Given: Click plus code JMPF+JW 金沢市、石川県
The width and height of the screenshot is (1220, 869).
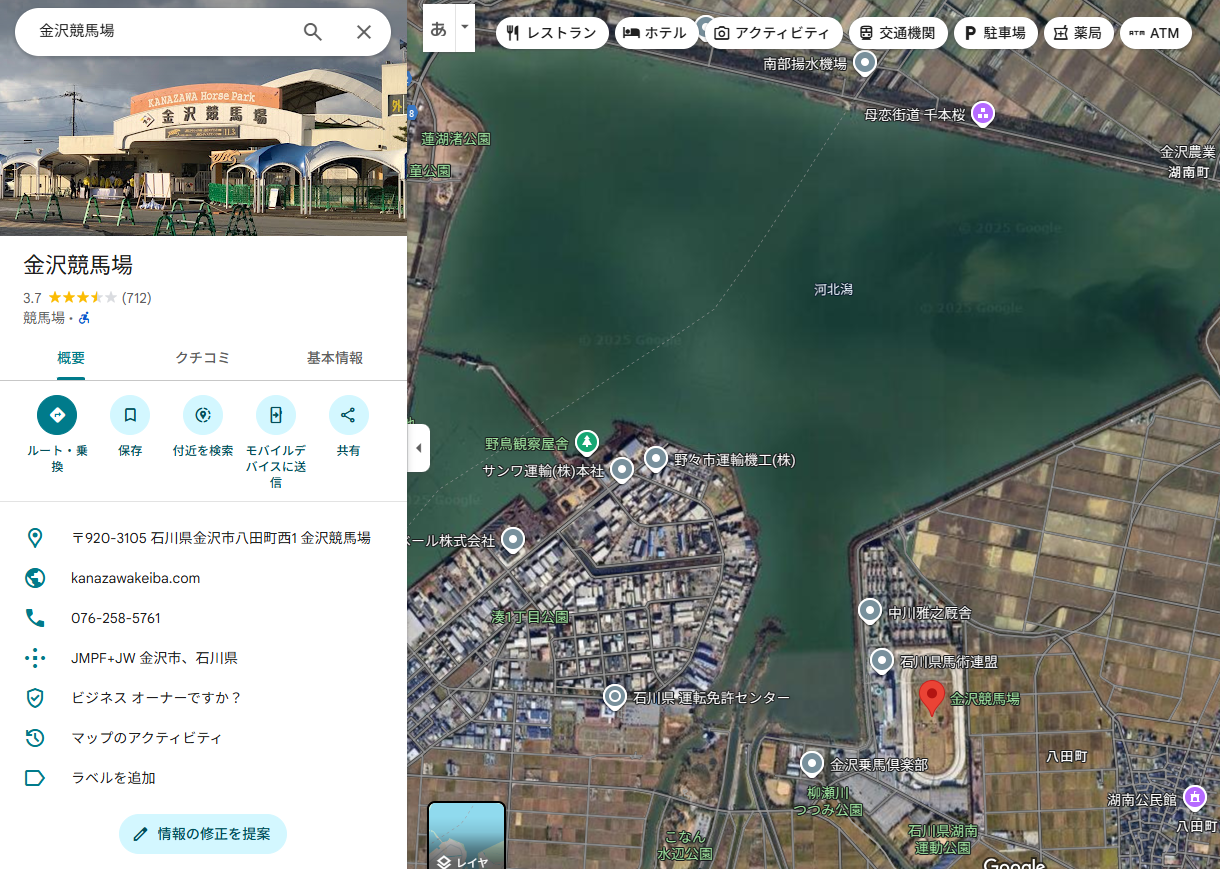Looking at the screenshot, I should click(154, 658).
